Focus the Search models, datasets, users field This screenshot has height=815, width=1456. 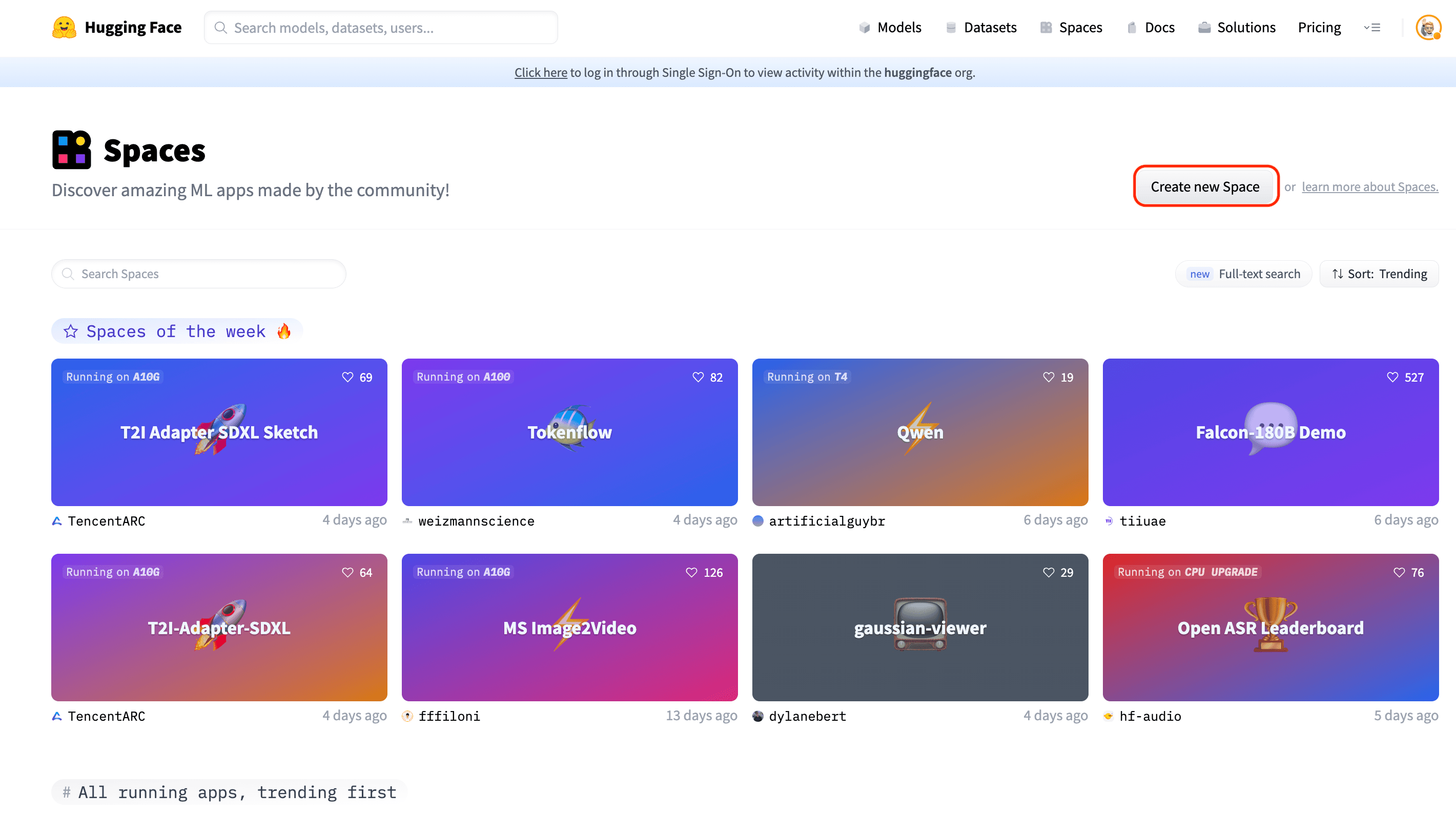click(381, 28)
